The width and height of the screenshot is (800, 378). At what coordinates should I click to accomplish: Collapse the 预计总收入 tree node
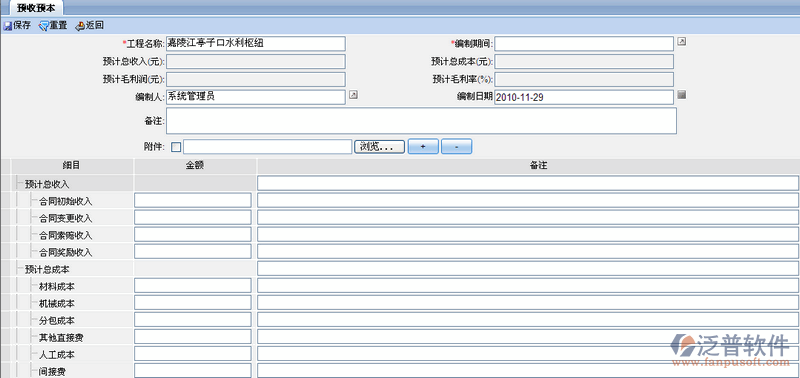(x=19, y=184)
